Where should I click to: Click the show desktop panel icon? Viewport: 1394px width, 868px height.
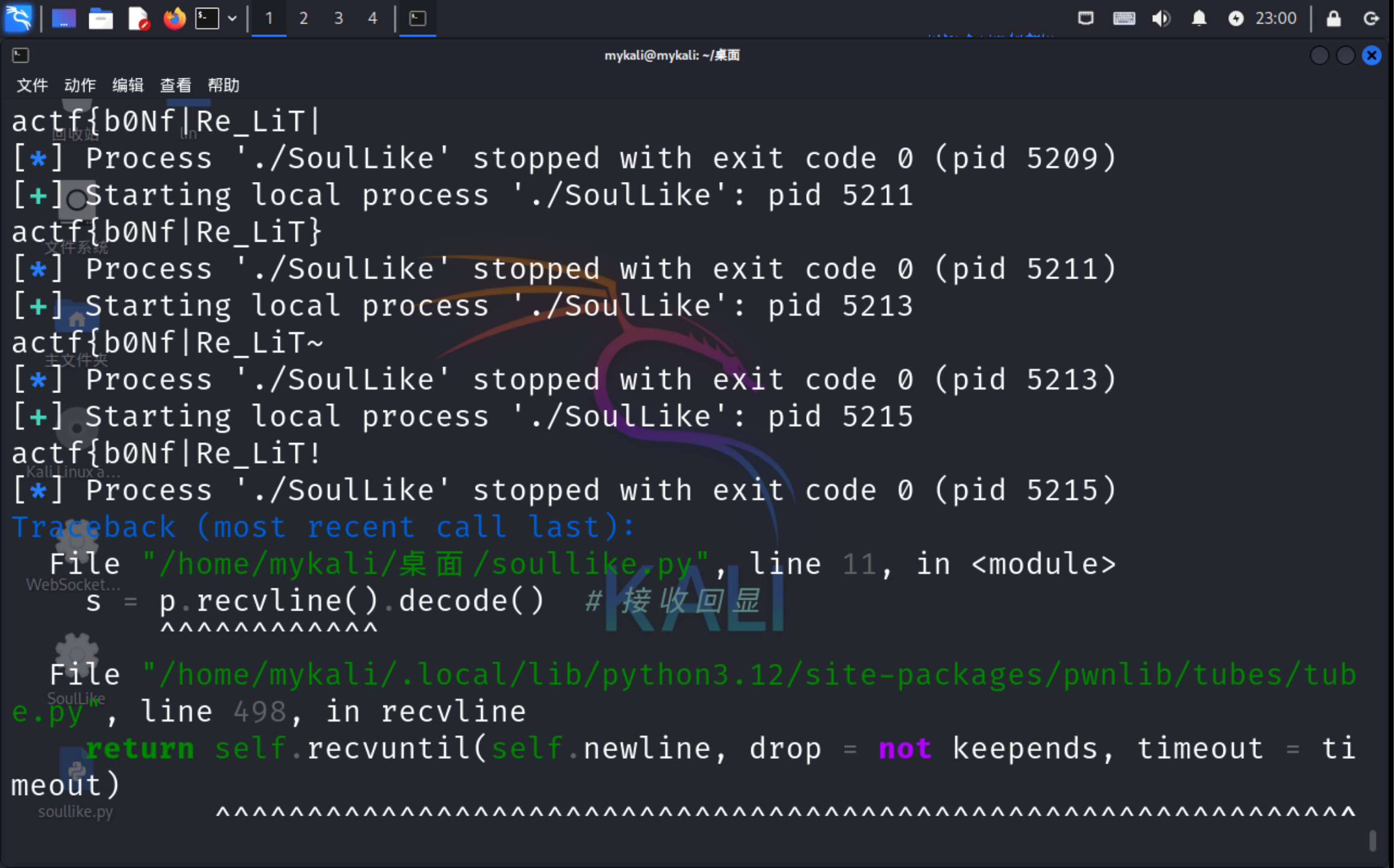(63, 19)
